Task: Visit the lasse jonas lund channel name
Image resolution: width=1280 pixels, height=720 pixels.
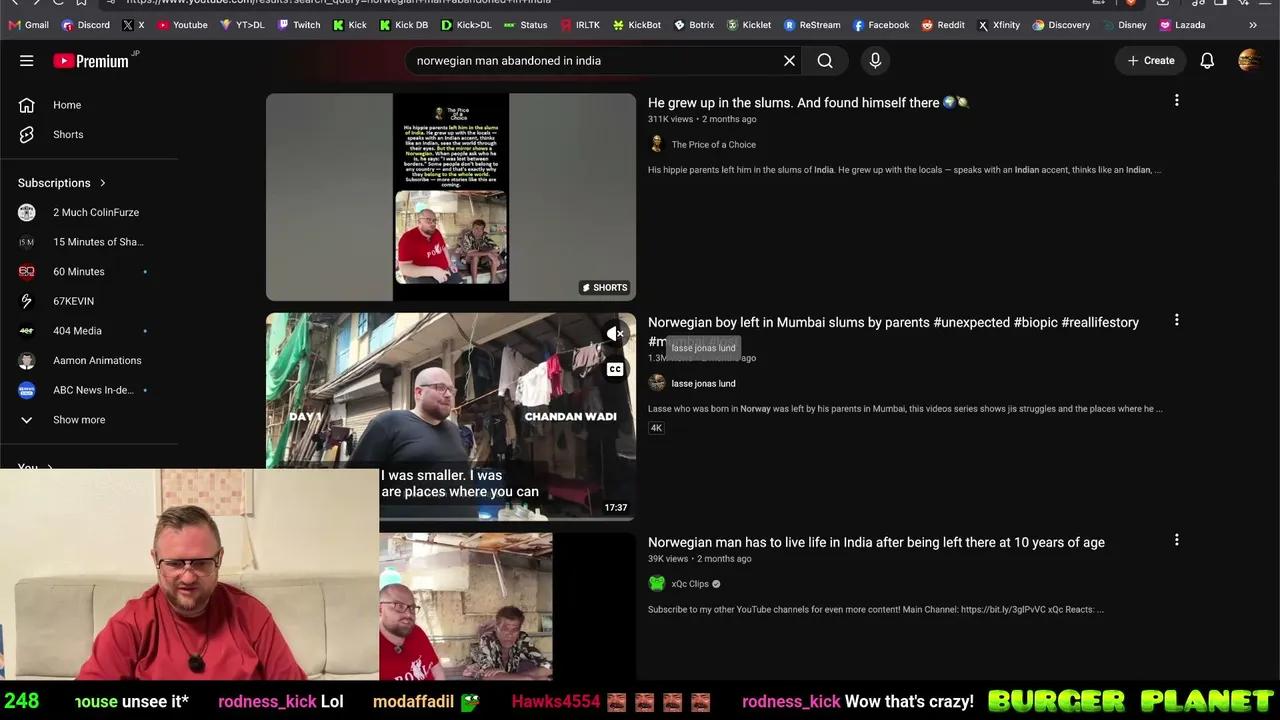Action: [703, 384]
